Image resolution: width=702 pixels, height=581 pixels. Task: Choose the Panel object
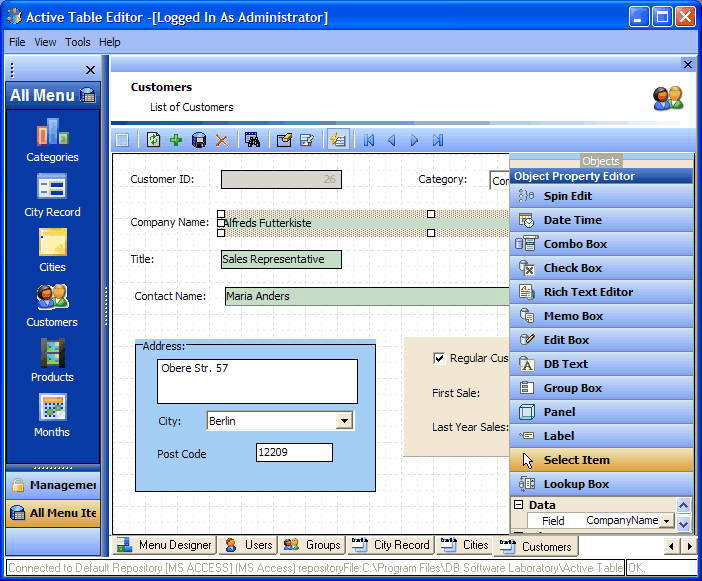[601, 412]
